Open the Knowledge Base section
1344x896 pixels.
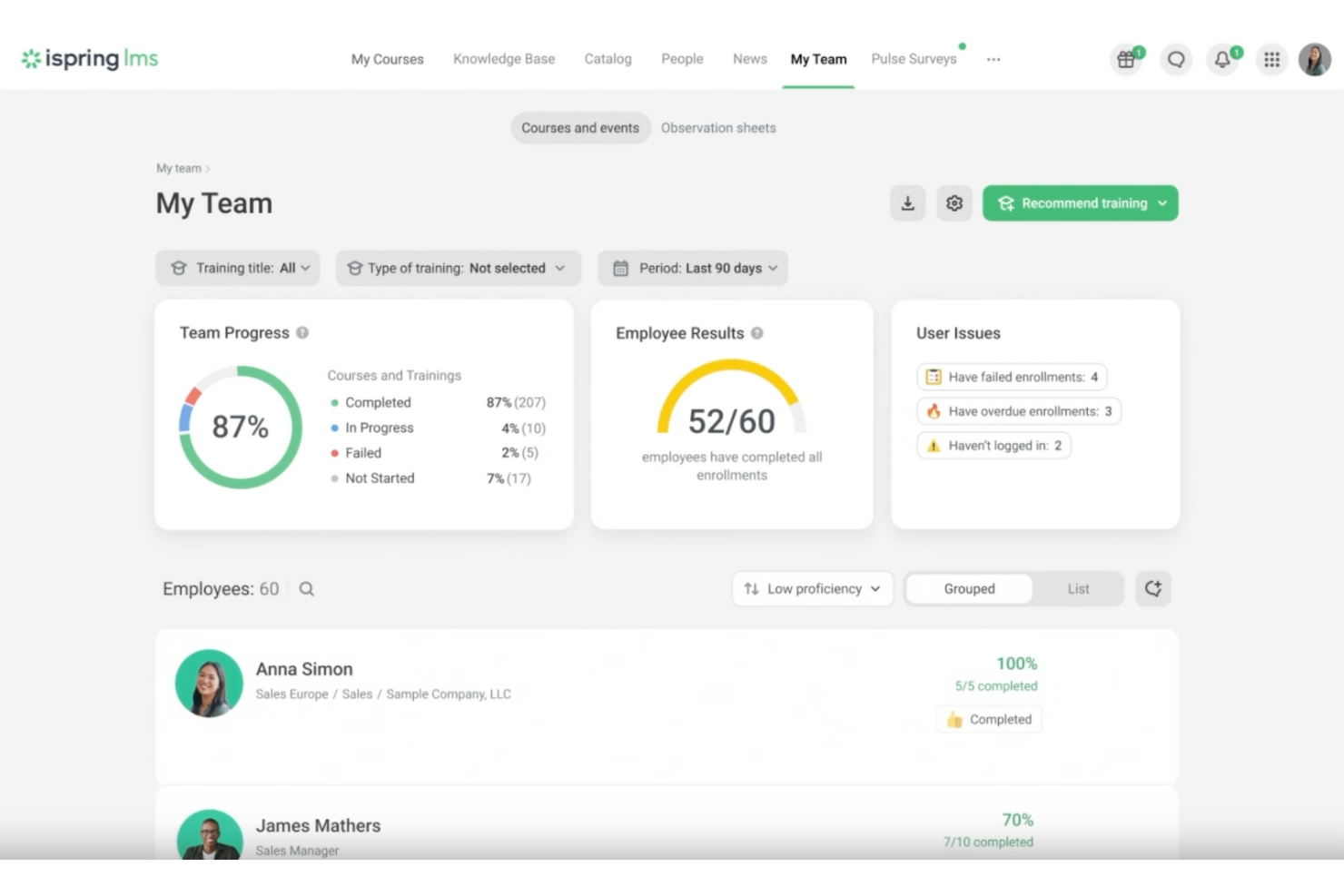[x=504, y=58]
